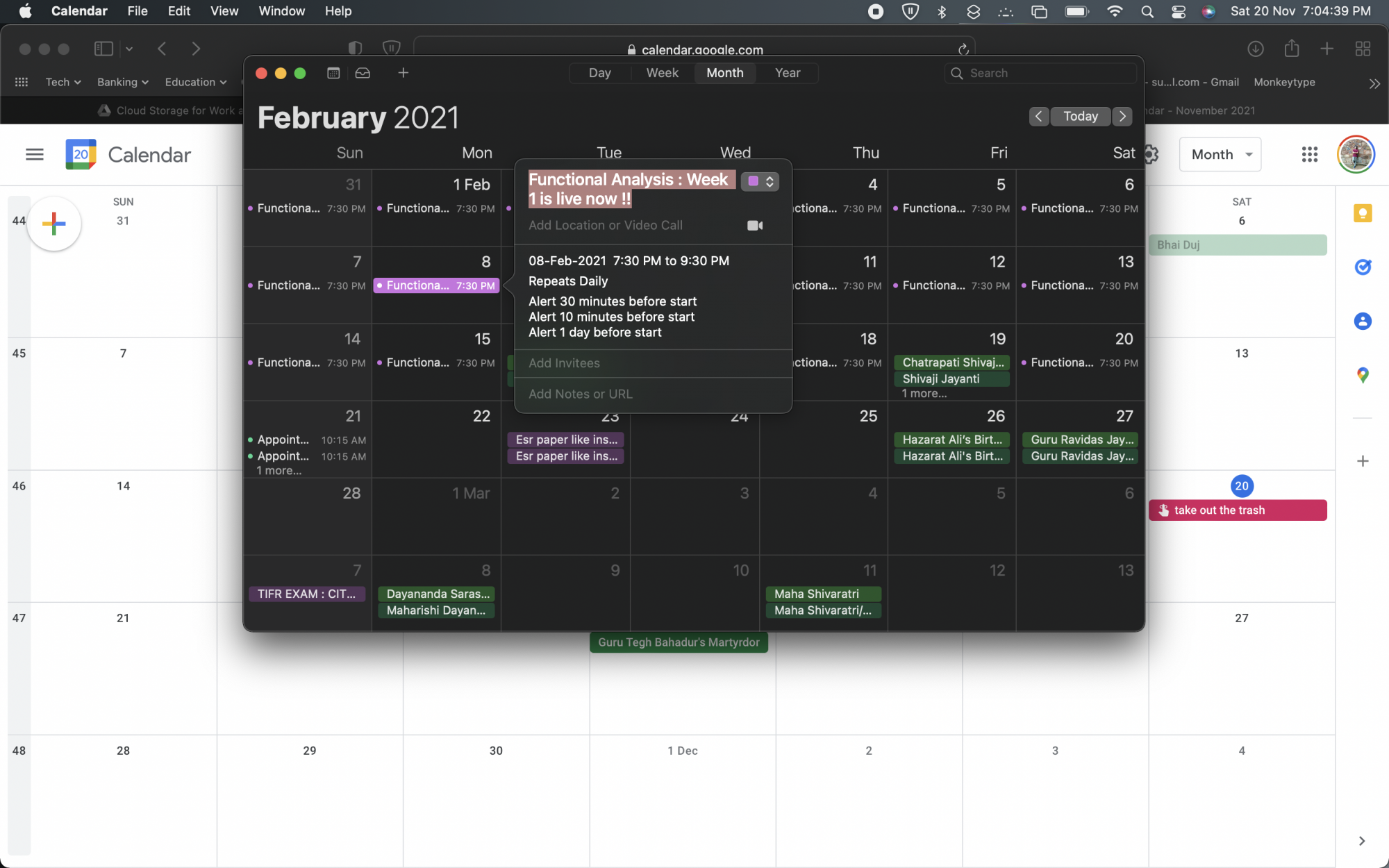Expand the Banking bookmarks folder
Image resolution: width=1389 pixels, height=868 pixels.
tap(123, 82)
